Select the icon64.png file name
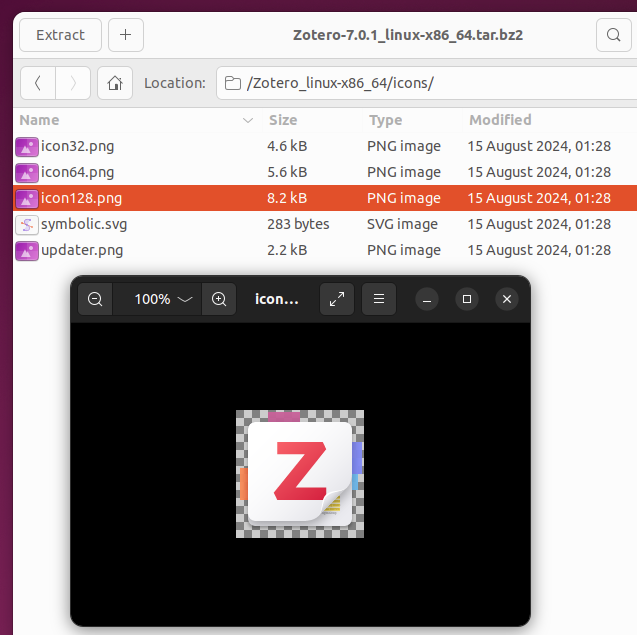 77,172
